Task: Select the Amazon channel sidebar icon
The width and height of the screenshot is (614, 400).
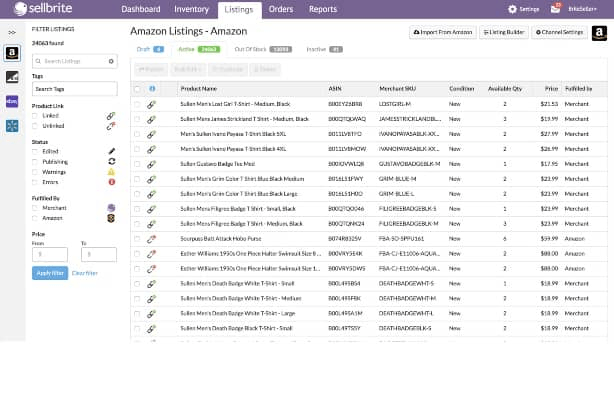Action: tap(12, 53)
